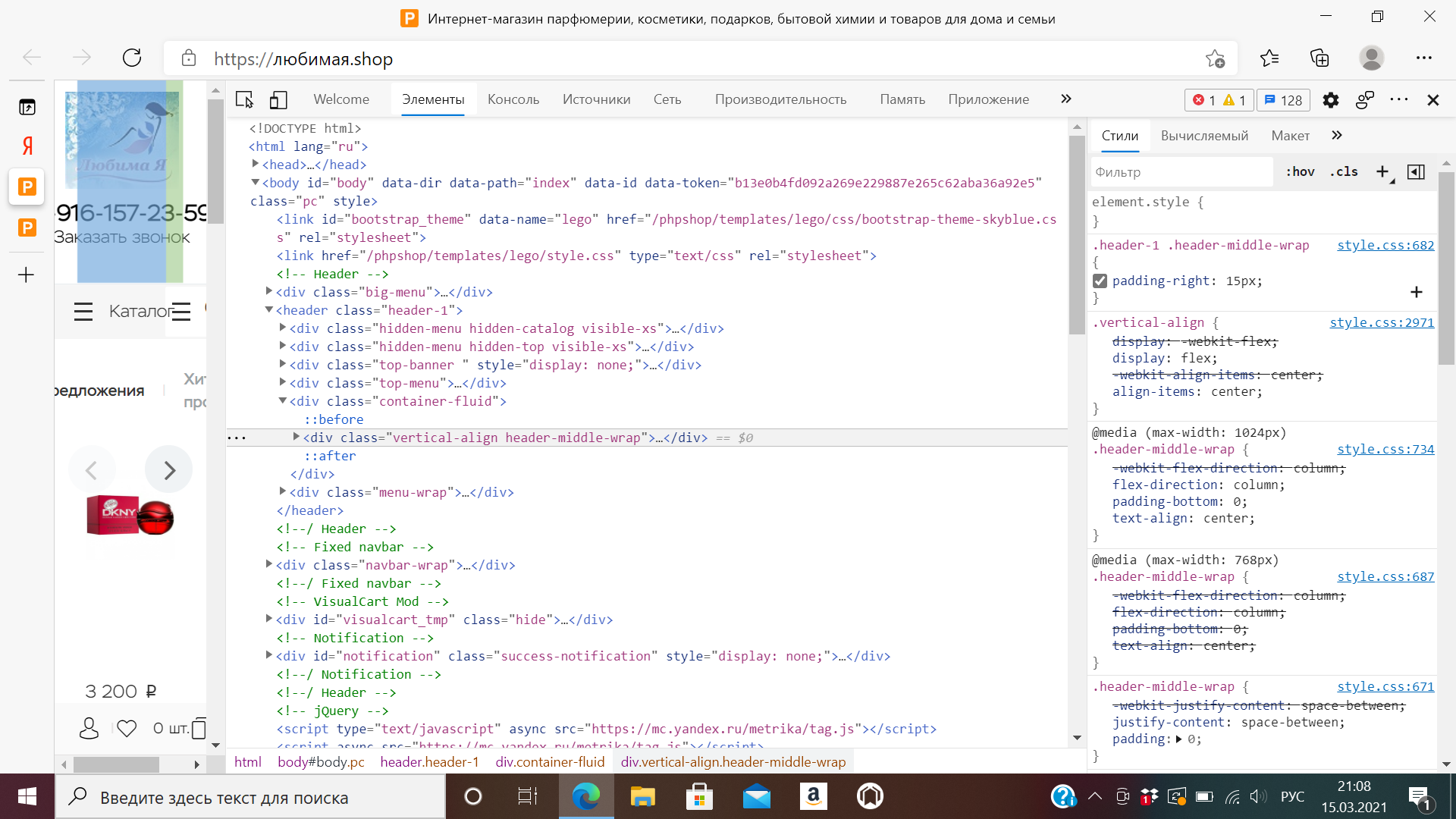Screen dimensions: 1456x819
Task: Open browser Collections icon
Action: point(1319,58)
